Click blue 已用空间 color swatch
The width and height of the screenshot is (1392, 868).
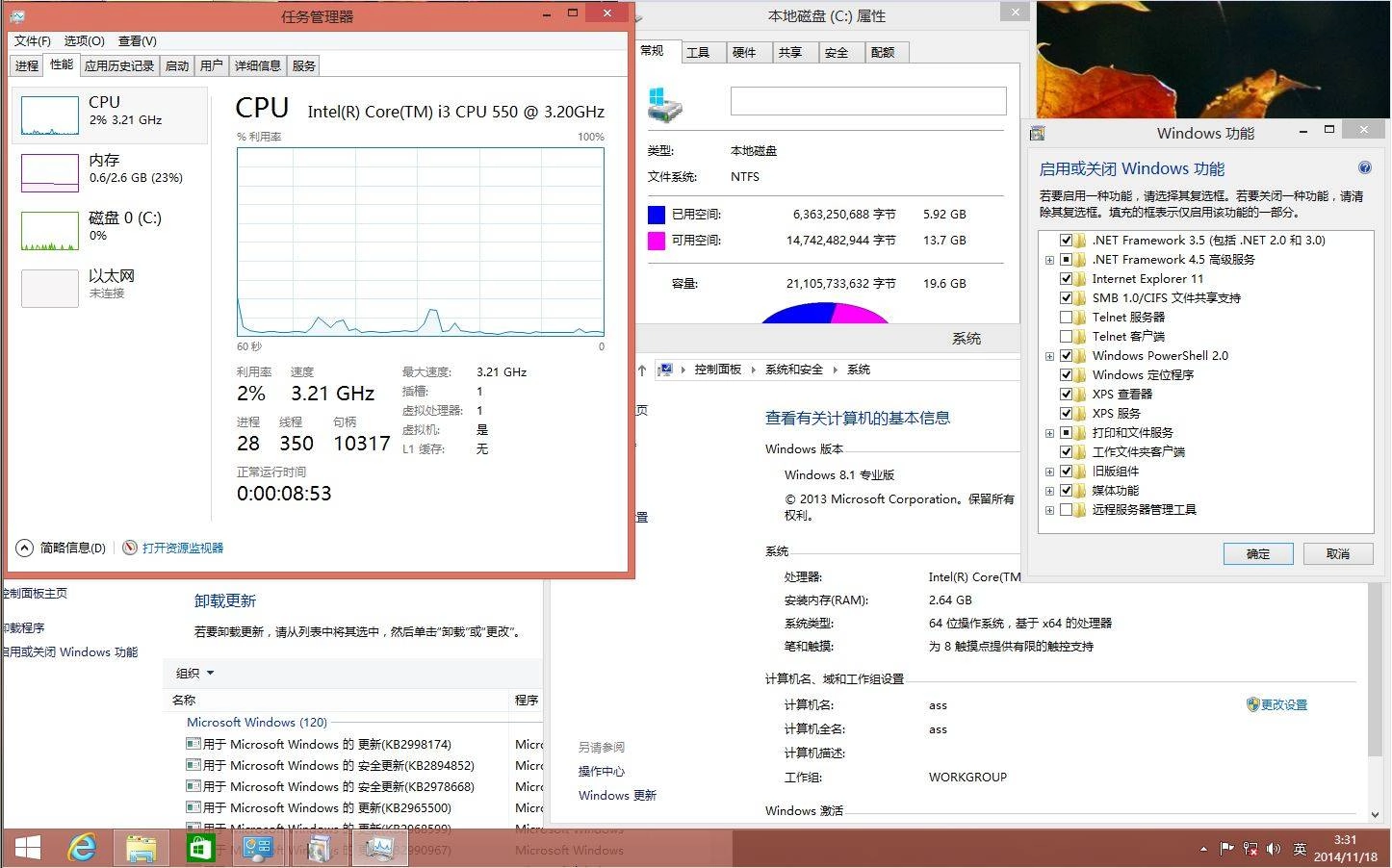tap(657, 214)
